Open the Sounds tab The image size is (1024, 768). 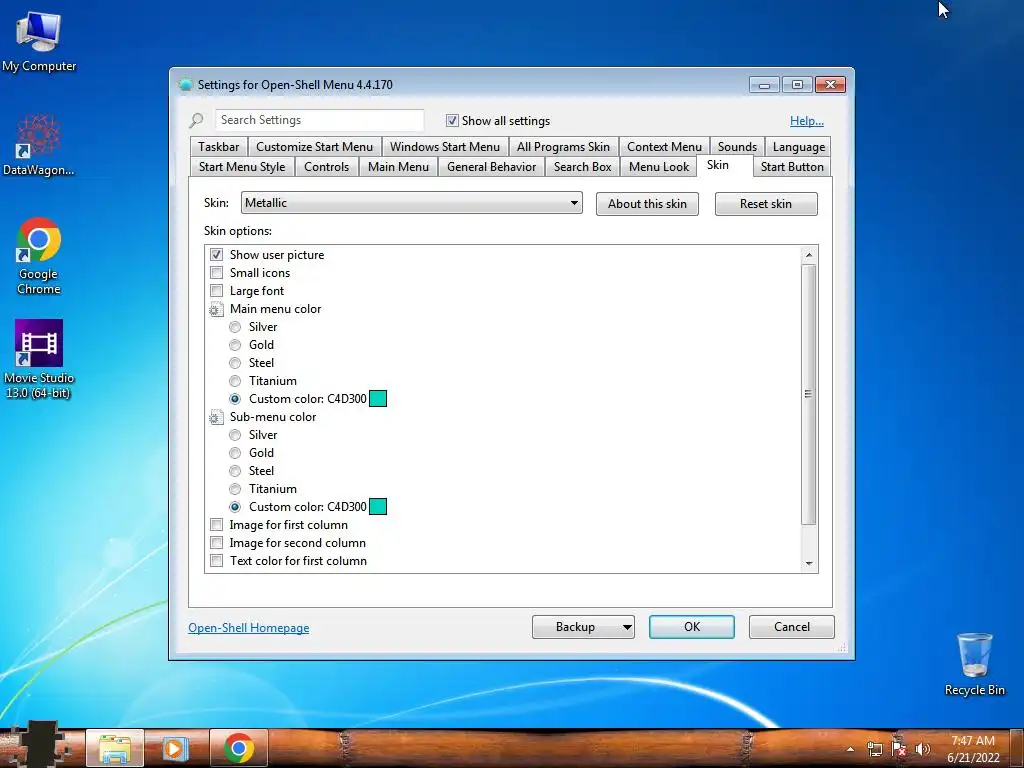coord(737,147)
